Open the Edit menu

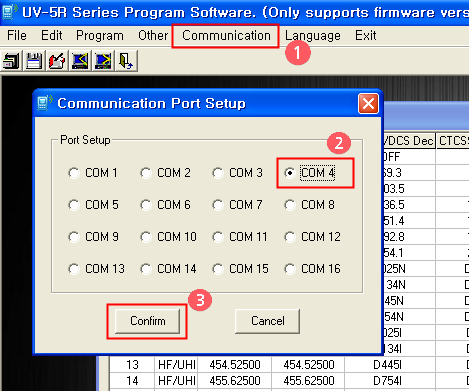52,35
